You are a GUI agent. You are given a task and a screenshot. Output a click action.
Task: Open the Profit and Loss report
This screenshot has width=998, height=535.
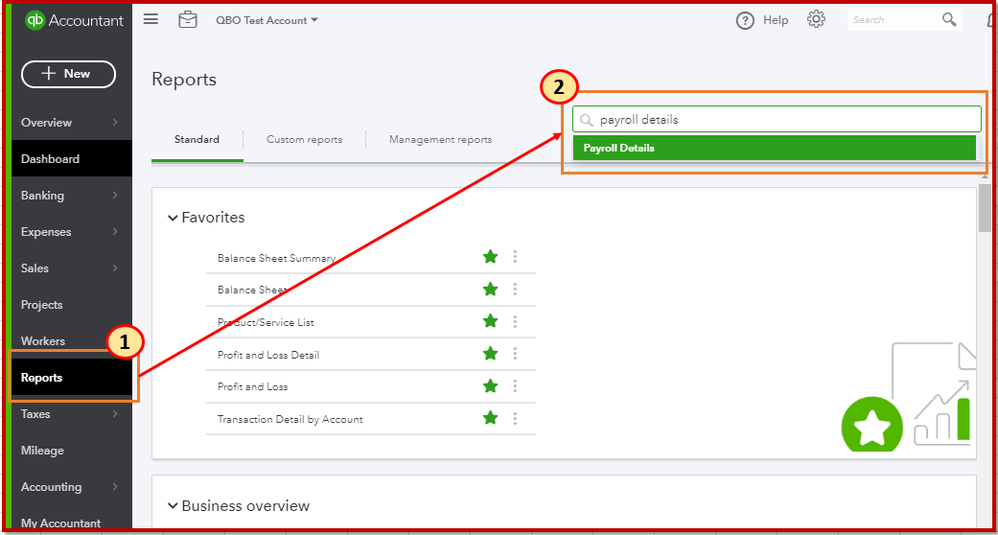click(252, 387)
